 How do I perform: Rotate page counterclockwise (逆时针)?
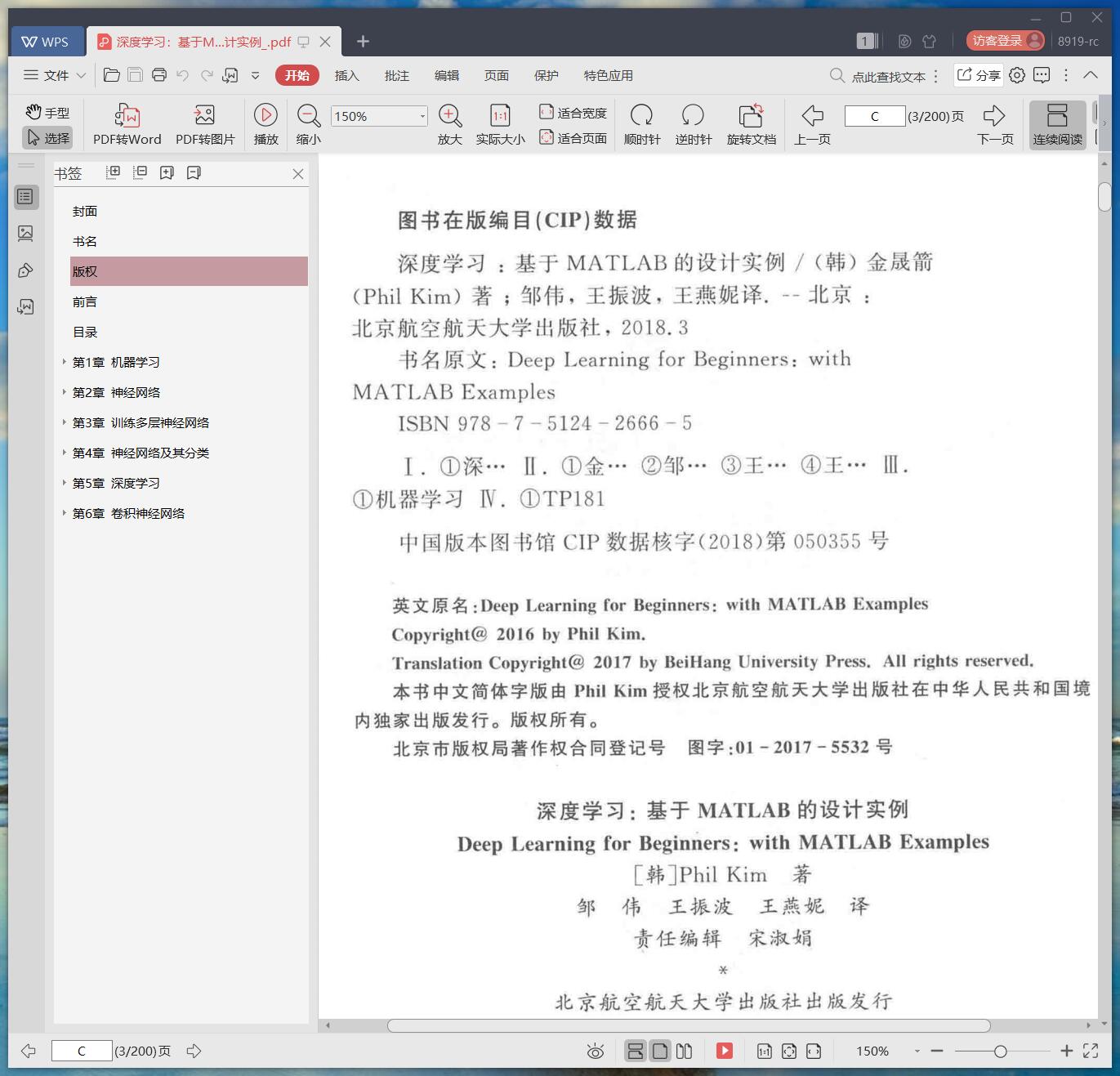694,124
